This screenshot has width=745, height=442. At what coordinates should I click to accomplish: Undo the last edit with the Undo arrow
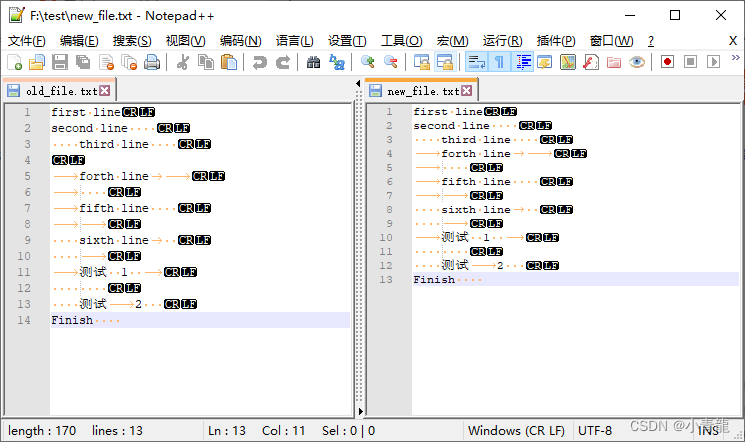point(259,62)
